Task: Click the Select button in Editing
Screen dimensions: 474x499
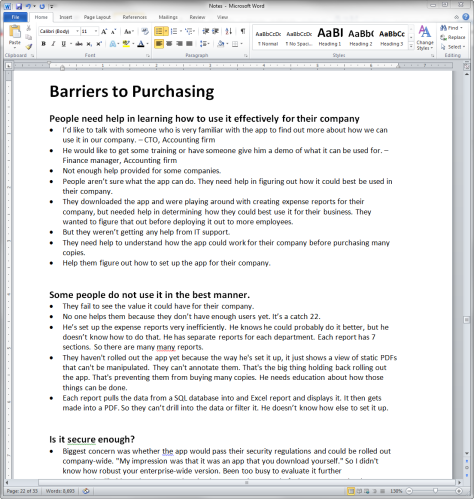Action: [x=453, y=47]
